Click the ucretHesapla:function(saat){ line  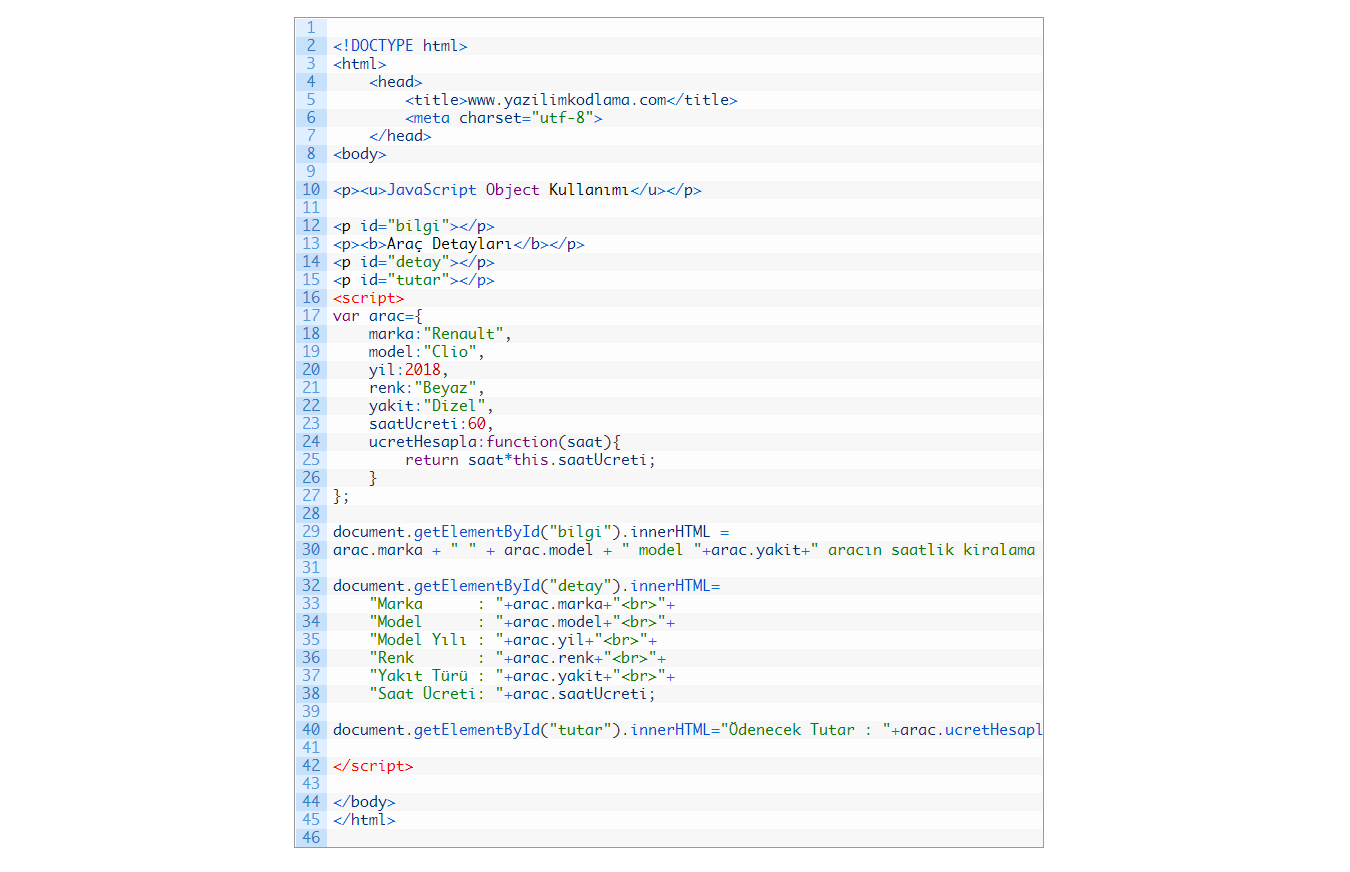pos(495,442)
